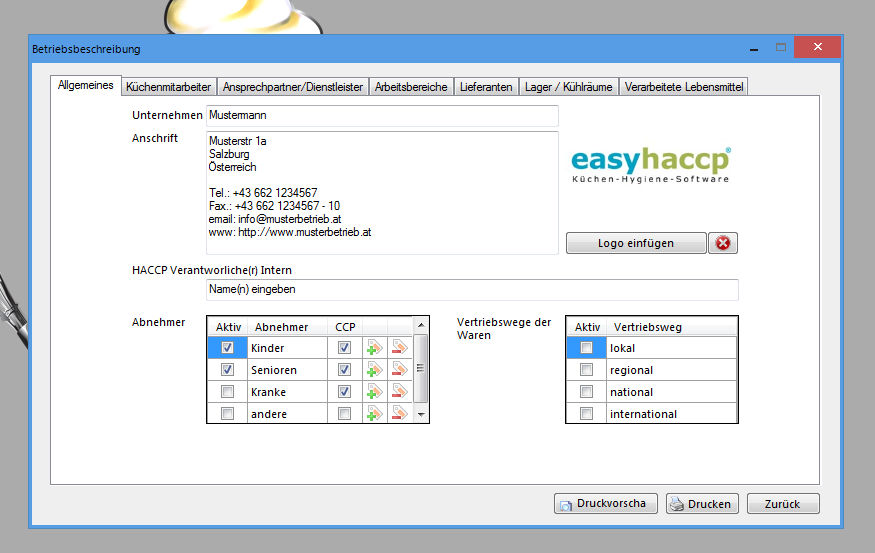Switch to the Arbeitsbereiche tab
The width and height of the screenshot is (875, 553).
point(411,87)
